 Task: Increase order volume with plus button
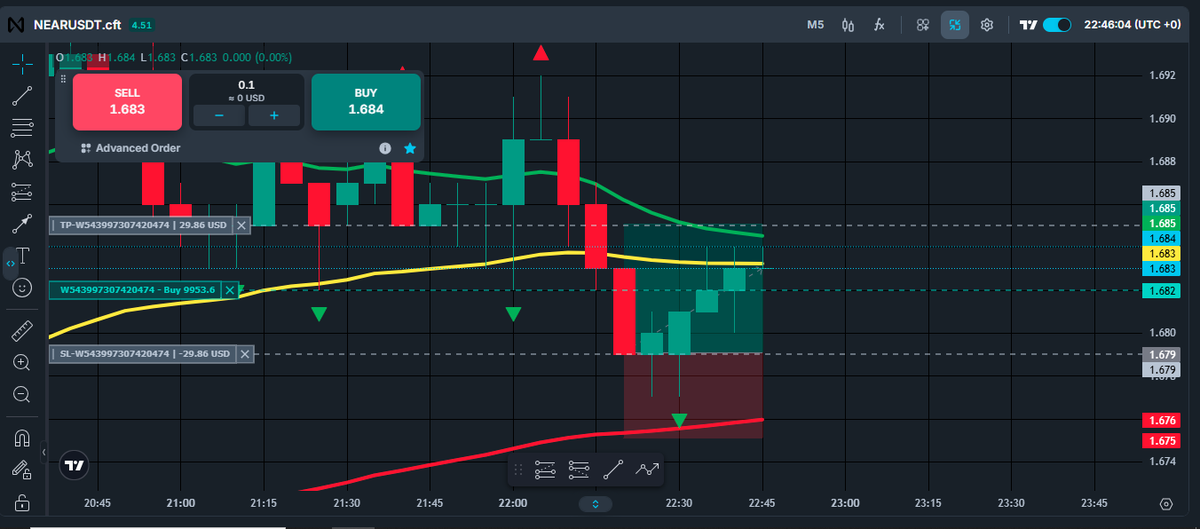click(x=273, y=116)
